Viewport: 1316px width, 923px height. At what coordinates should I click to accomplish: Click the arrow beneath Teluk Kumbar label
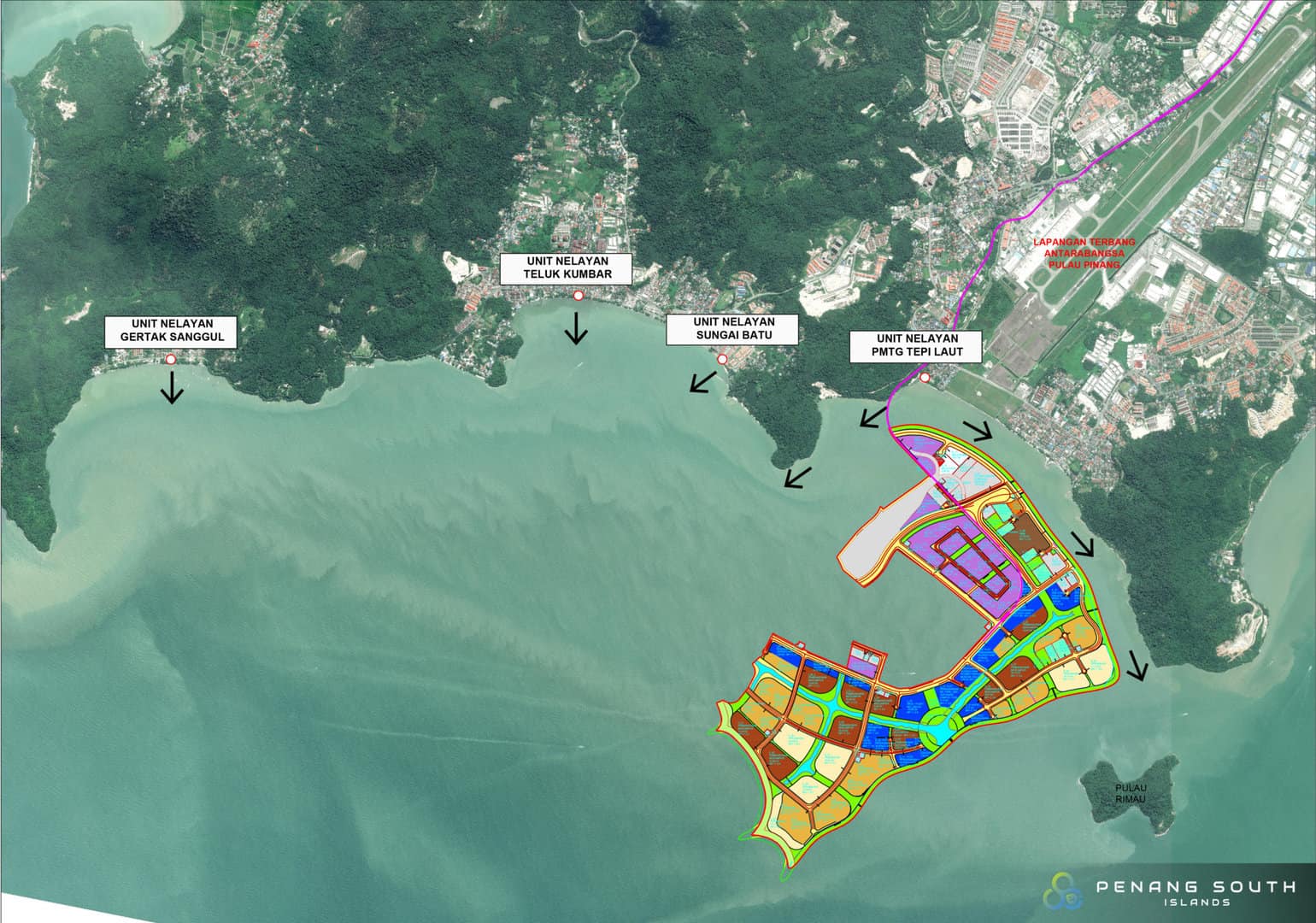coord(577,330)
